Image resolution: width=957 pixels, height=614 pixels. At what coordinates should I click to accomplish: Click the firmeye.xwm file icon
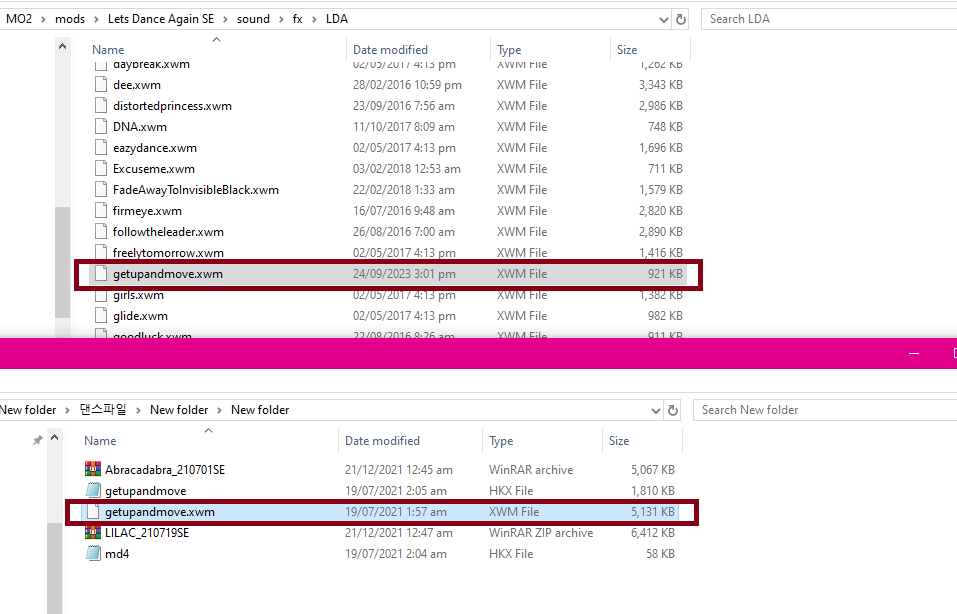click(101, 211)
